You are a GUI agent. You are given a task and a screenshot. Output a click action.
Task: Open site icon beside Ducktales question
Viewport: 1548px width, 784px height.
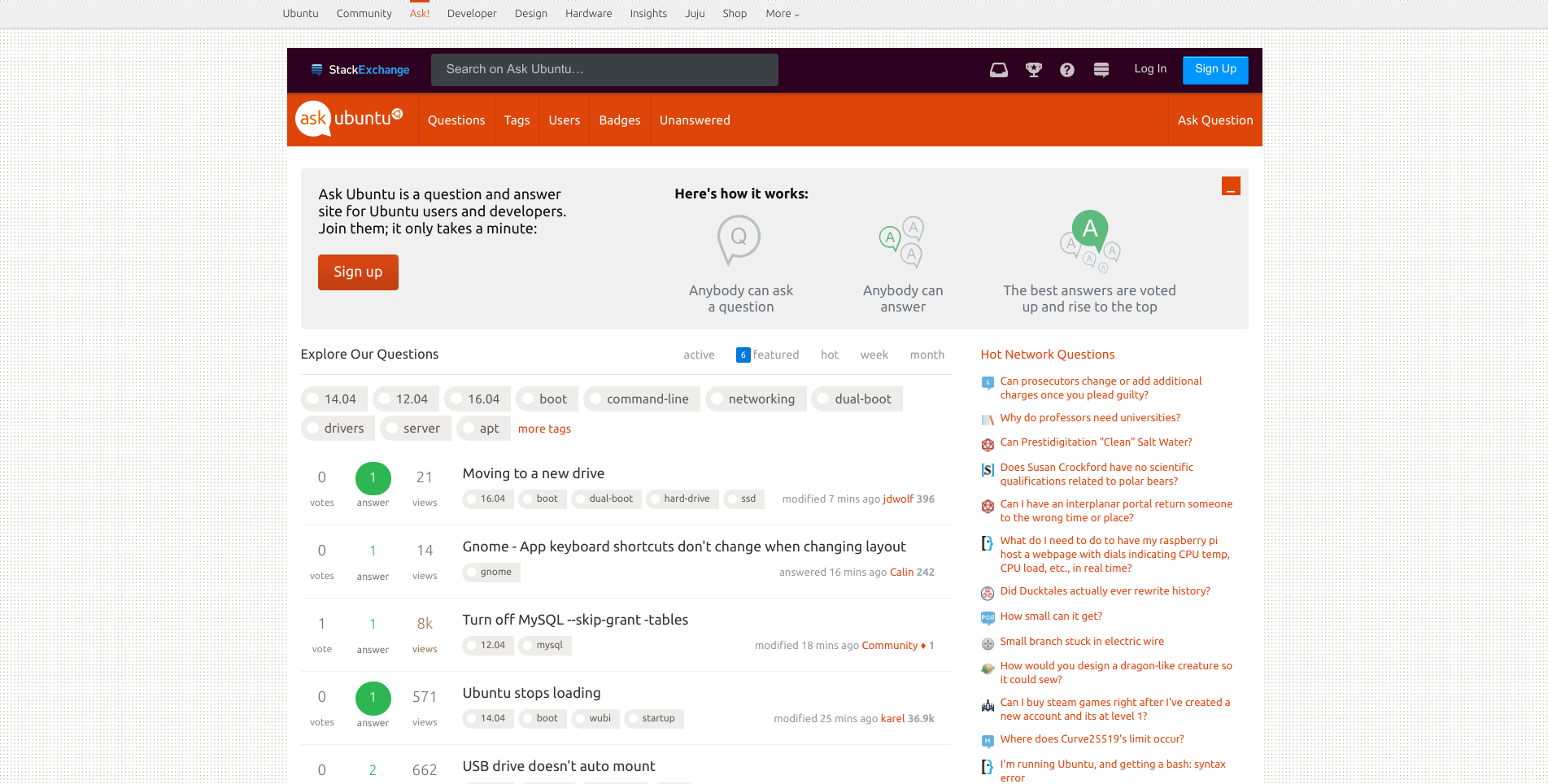(x=988, y=593)
